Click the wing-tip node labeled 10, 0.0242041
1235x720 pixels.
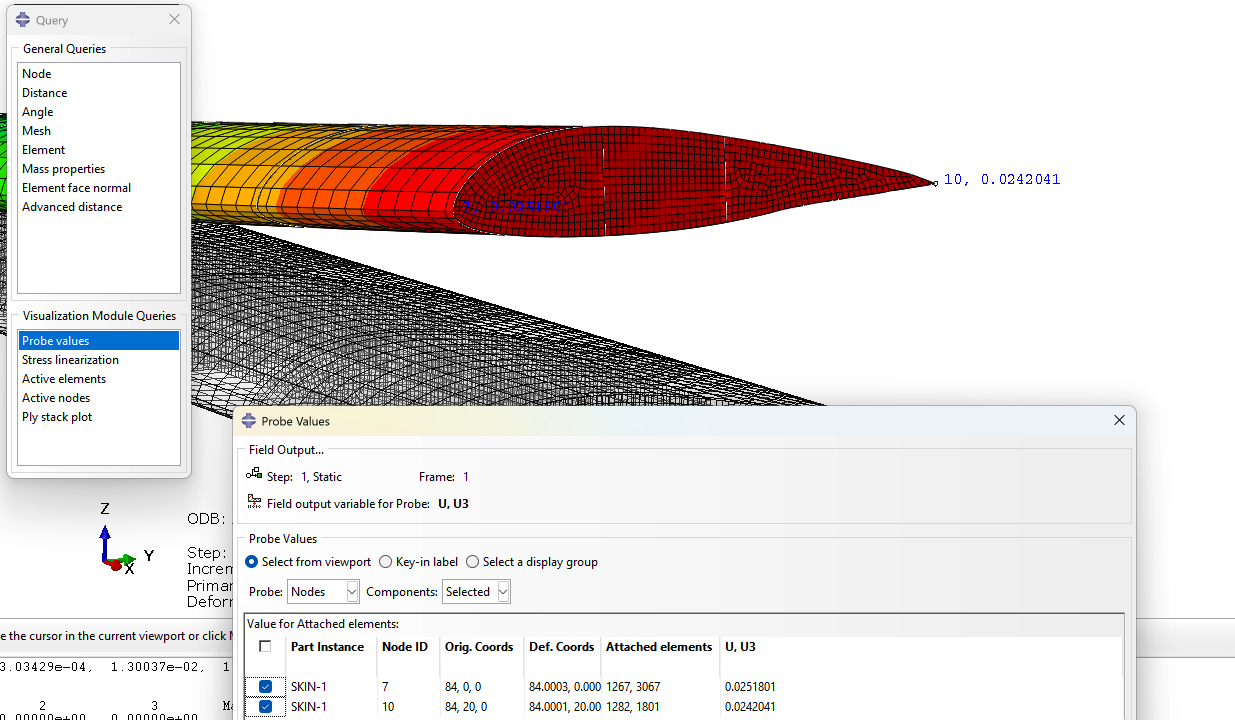click(934, 183)
